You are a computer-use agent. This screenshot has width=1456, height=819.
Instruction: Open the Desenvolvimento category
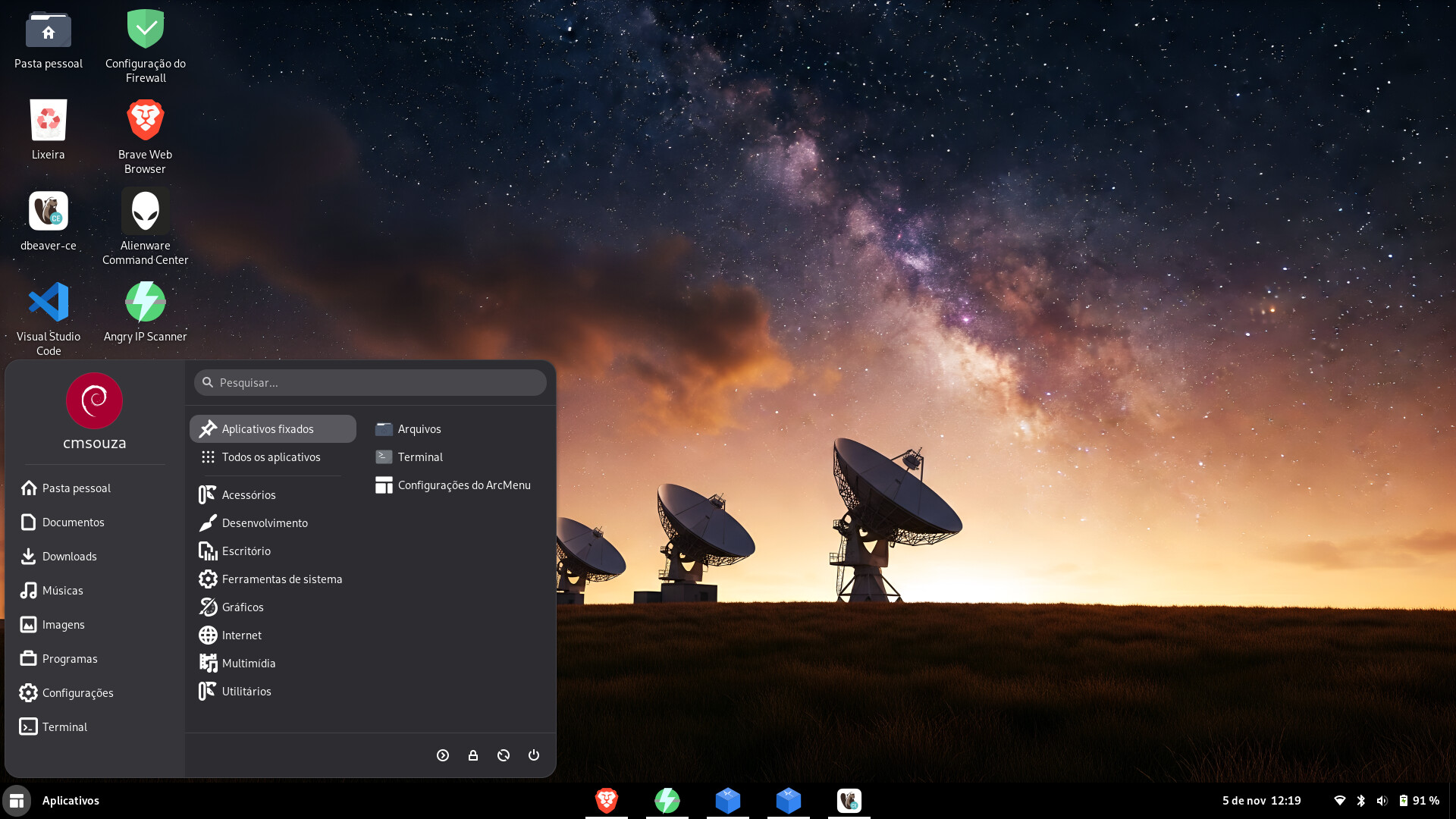click(x=265, y=523)
